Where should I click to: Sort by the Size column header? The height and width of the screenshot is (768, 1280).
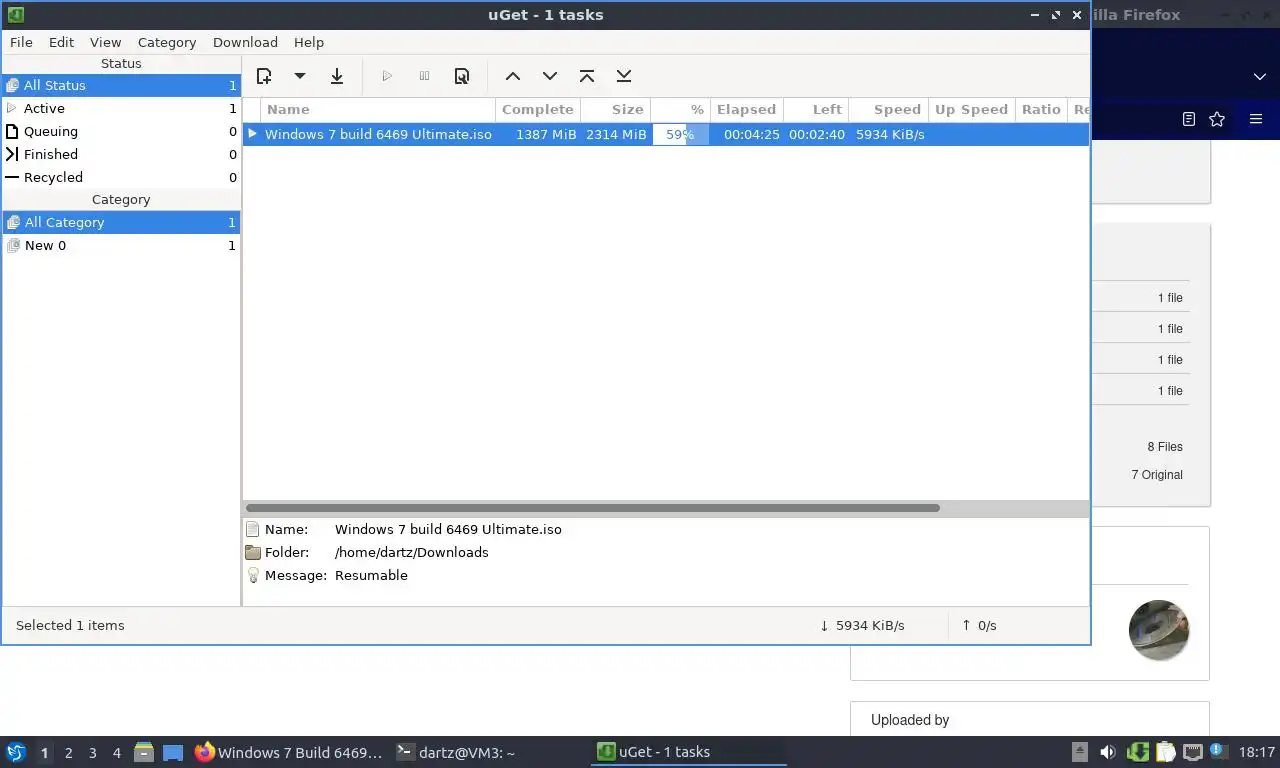coord(616,109)
